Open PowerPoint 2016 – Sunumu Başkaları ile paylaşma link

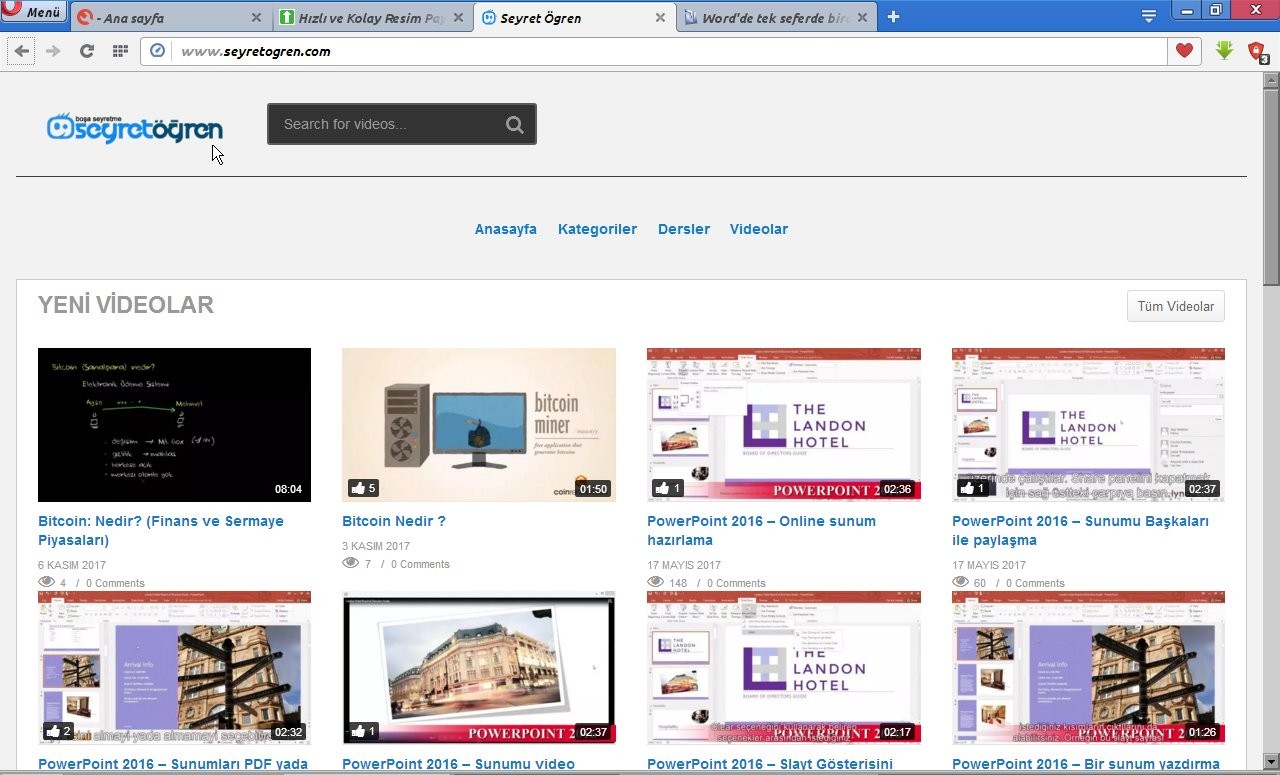[x=1080, y=531]
